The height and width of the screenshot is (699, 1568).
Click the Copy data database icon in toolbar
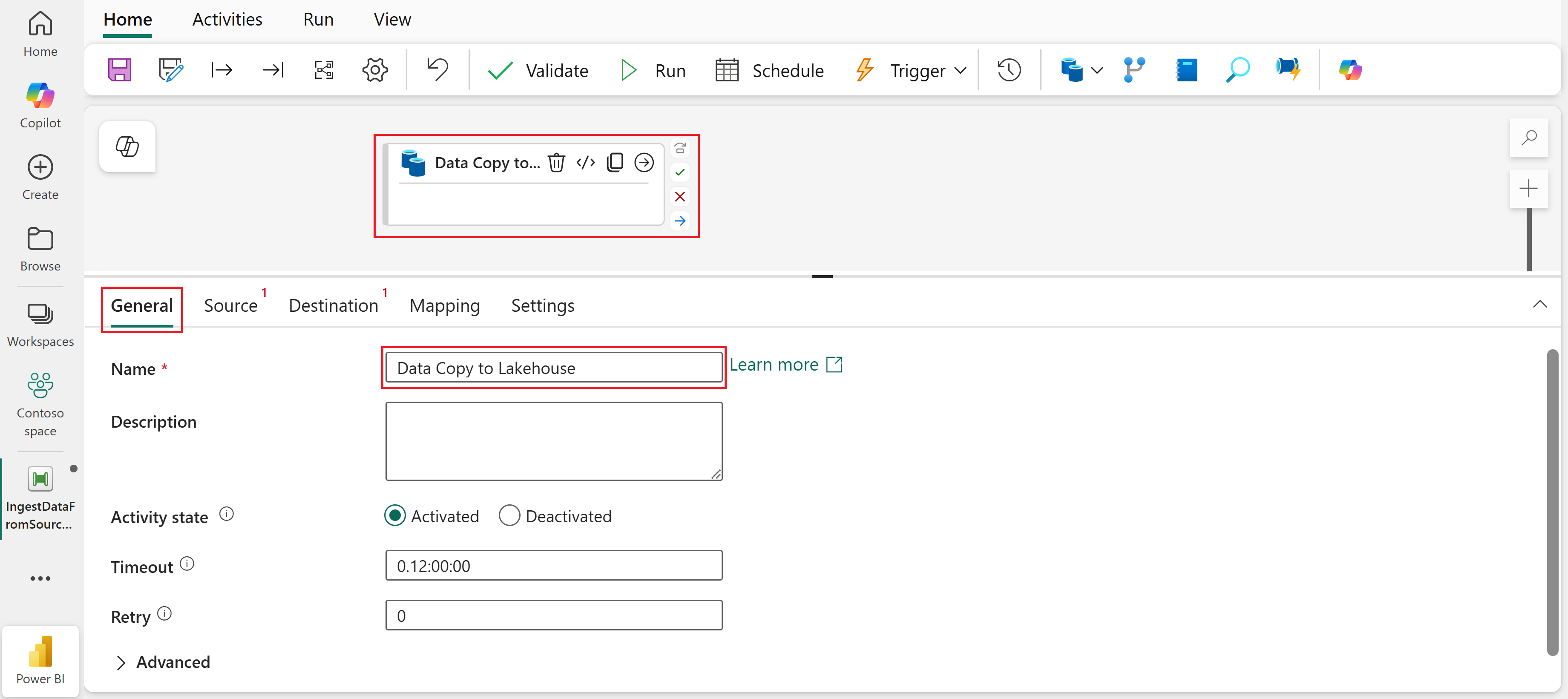click(x=1071, y=70)
